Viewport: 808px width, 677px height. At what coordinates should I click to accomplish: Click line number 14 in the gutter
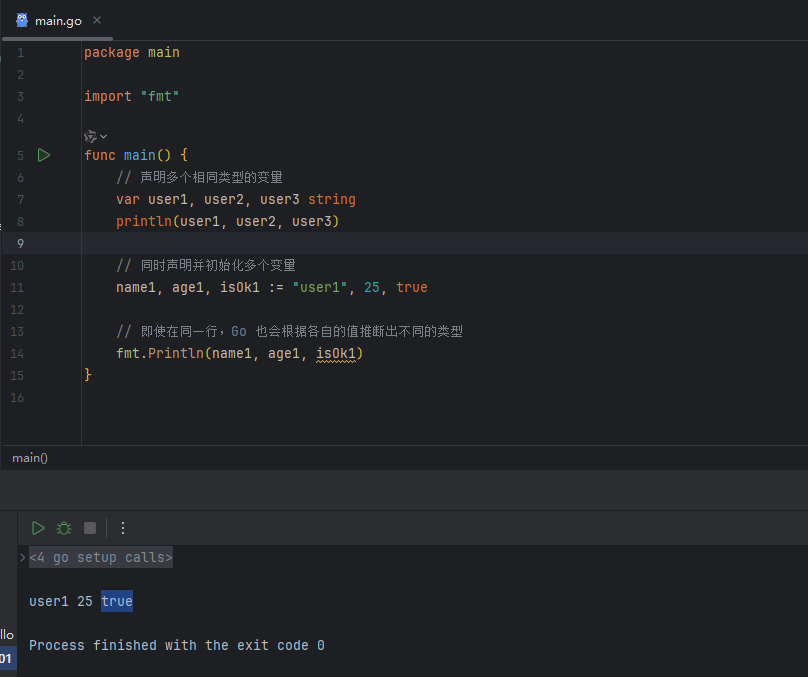(17, 353)
